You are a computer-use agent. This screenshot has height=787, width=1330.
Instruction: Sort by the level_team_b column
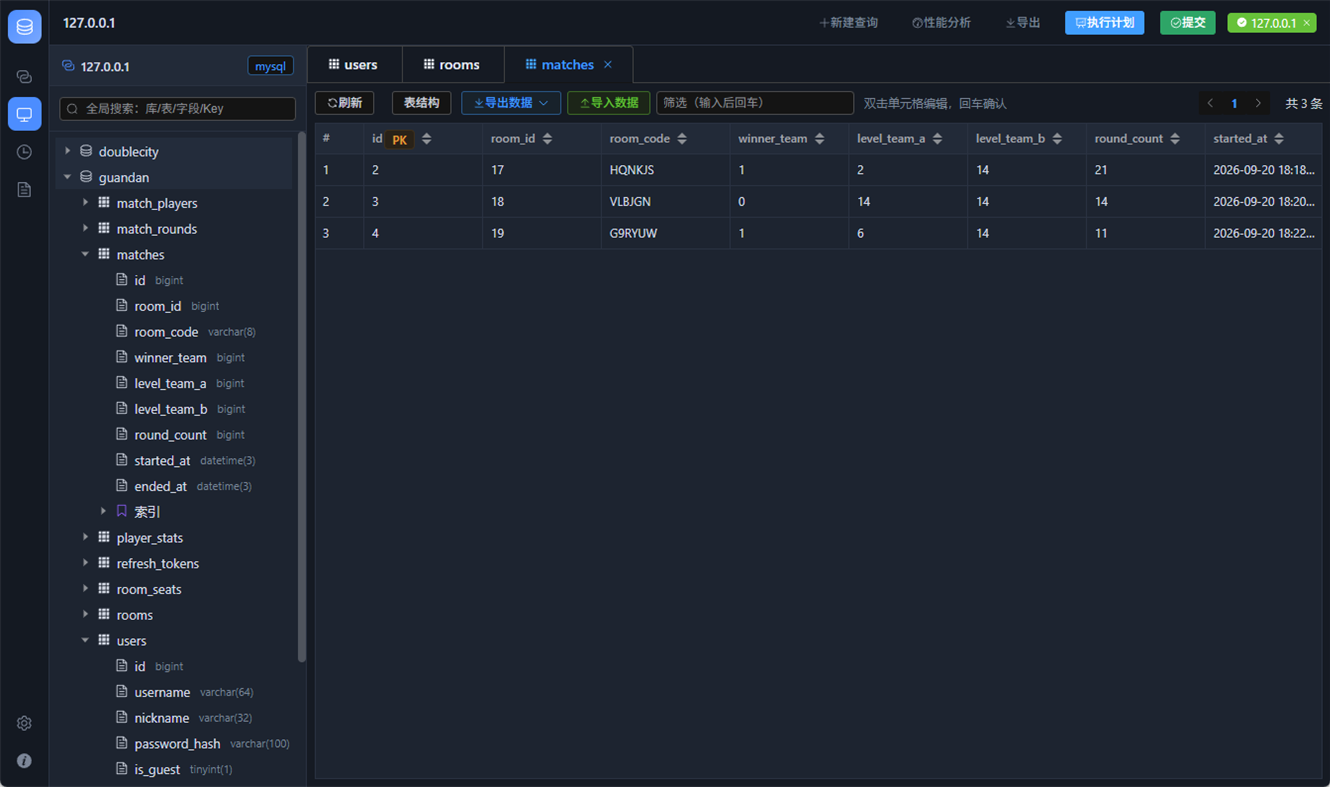1057,139
